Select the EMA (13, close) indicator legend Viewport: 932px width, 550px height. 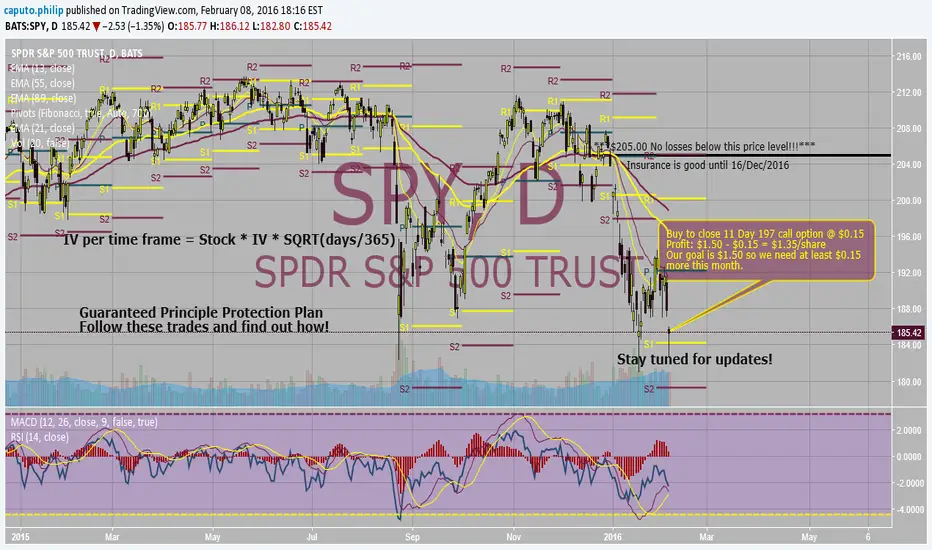[43, 68]
